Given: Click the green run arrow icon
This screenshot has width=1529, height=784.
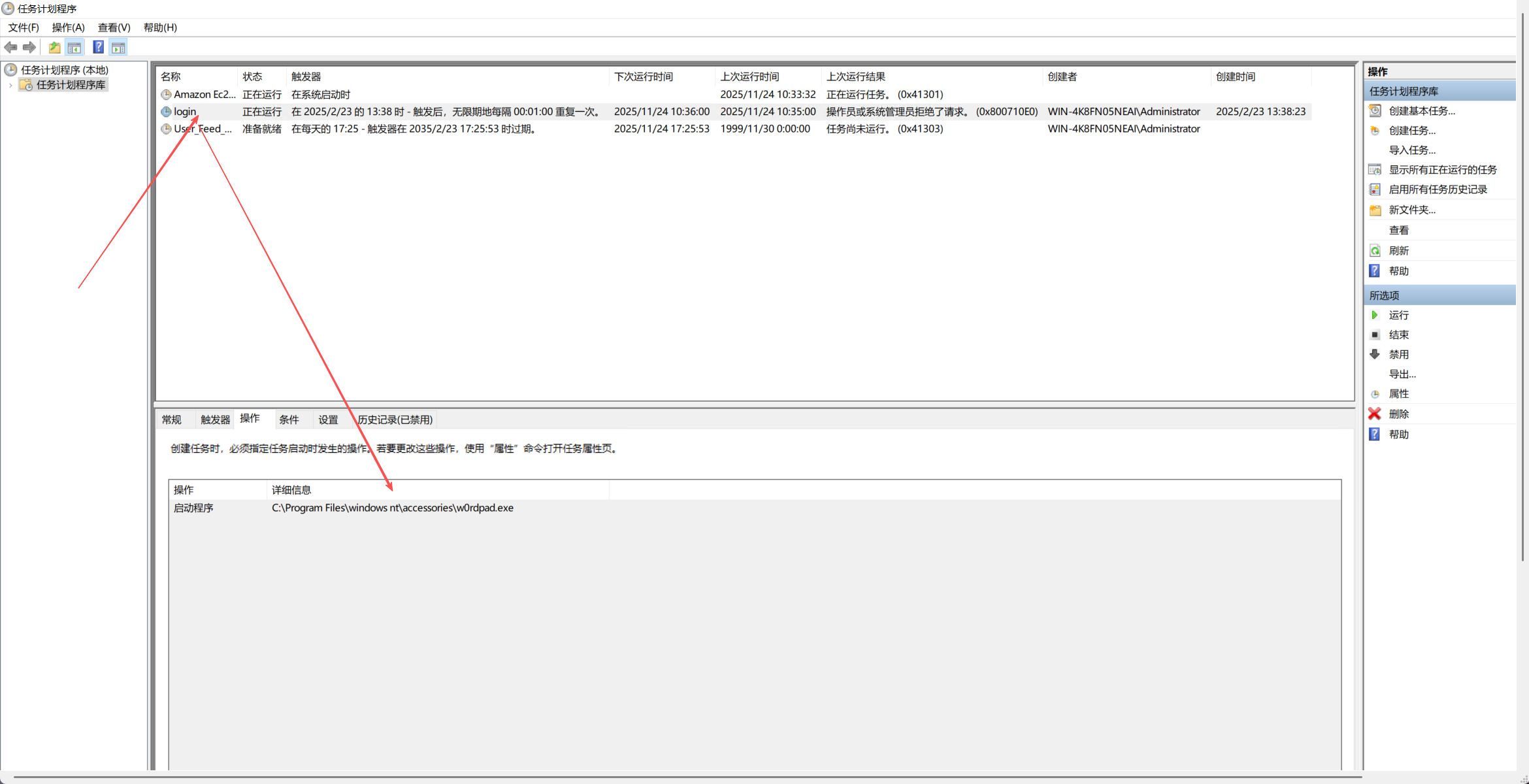Looking at the screenshot, I should (x=1375, y=316).
